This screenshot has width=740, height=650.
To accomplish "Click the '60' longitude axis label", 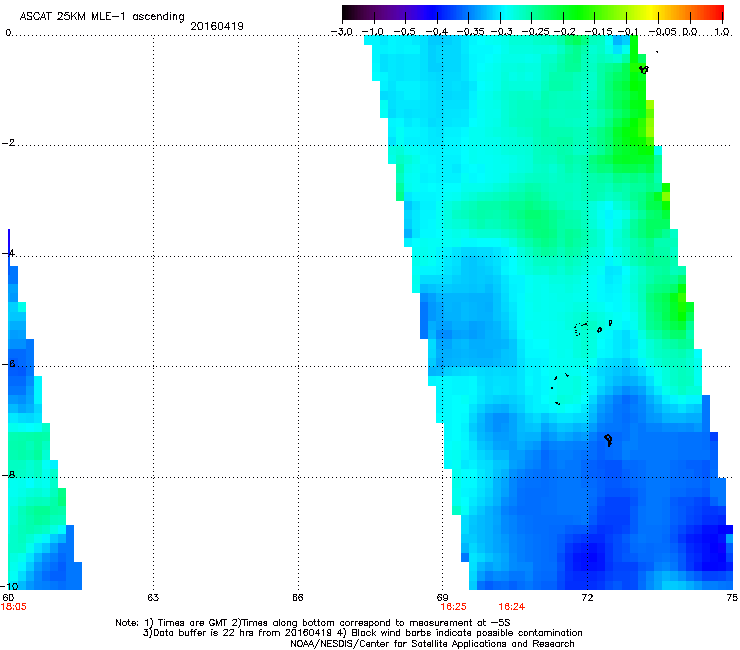I will (8, 597).
